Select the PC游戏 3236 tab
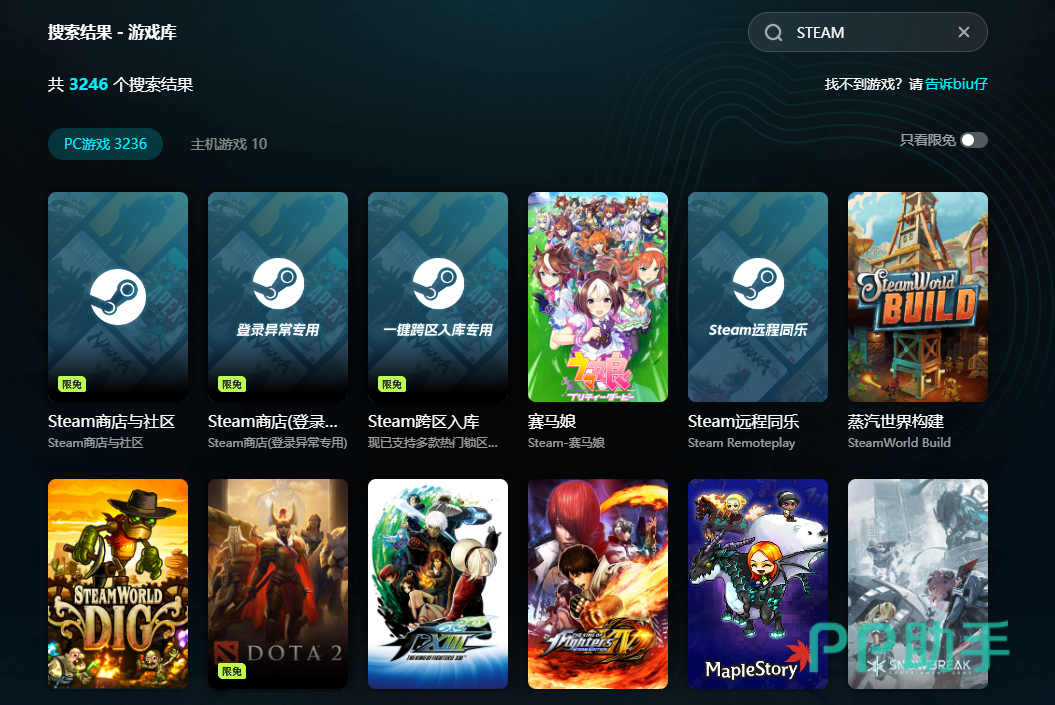 [x=105, y=143]
